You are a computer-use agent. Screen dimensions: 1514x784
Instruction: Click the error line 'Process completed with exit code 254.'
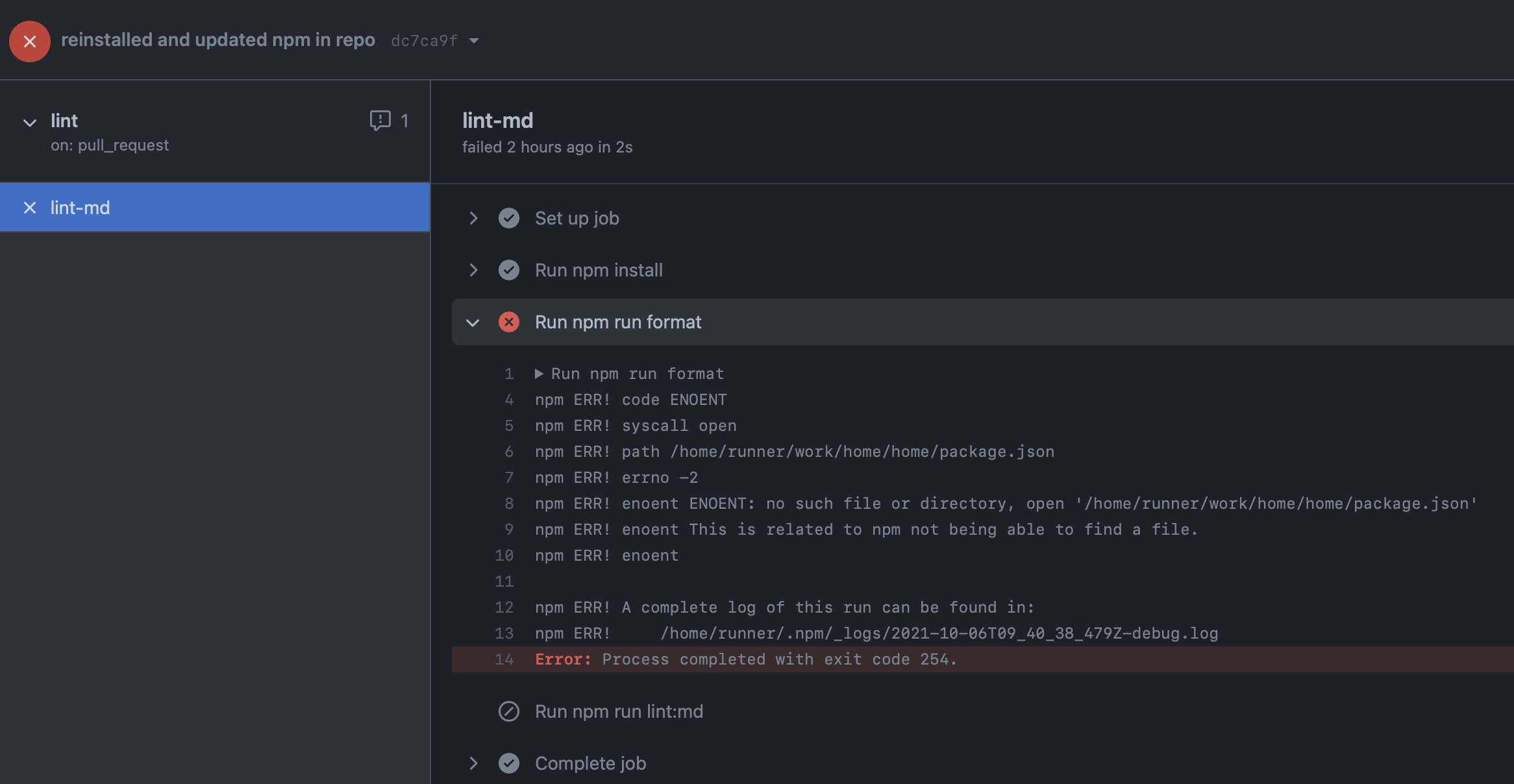pyautogui.click(x=746, y=659)
